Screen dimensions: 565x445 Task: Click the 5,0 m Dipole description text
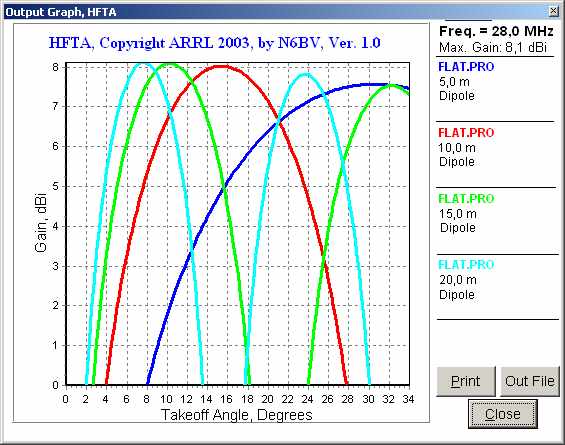[x=457, y=89]
